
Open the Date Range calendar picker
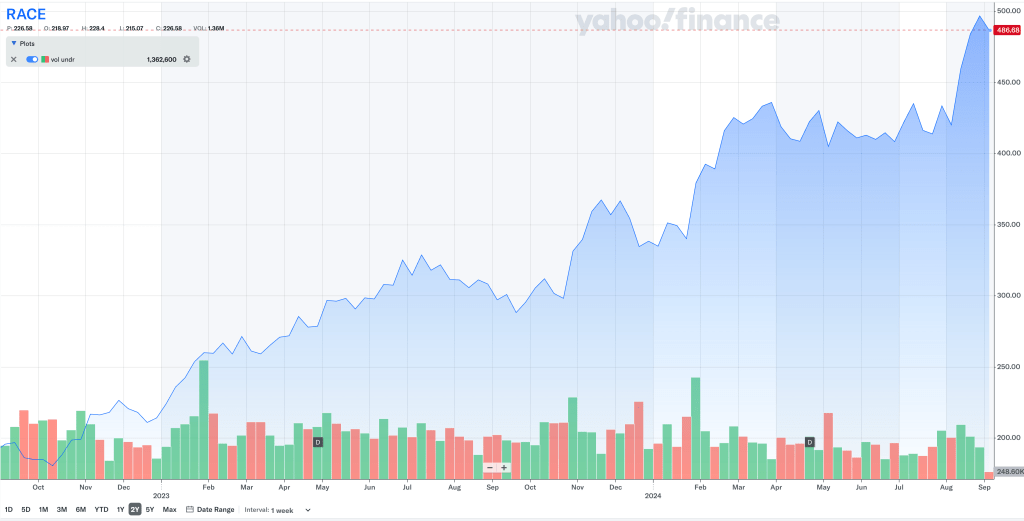tap(209, 509)
